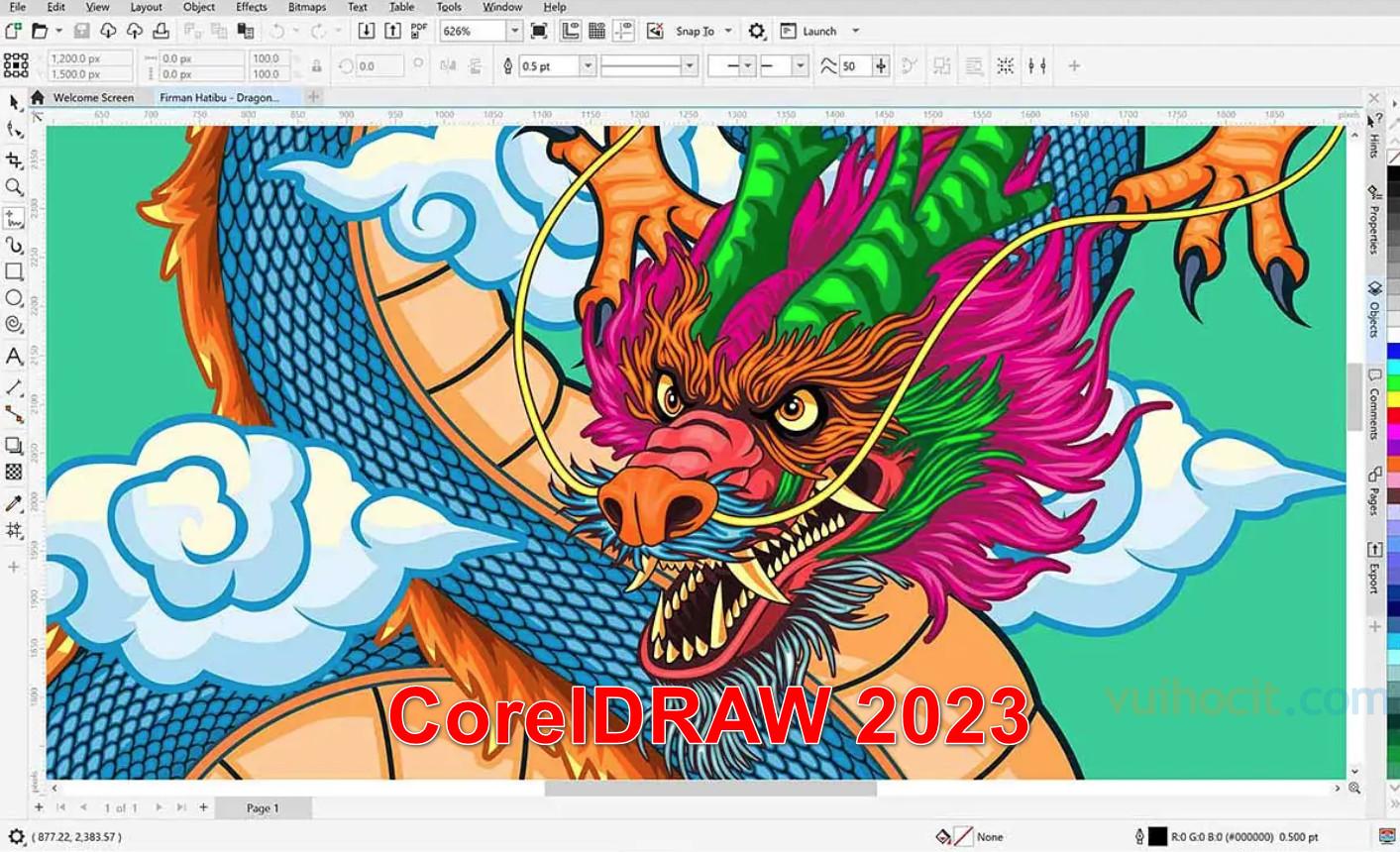Select the Connector tool
Viewport: 1400px width, 852px height.
(14, 414)
